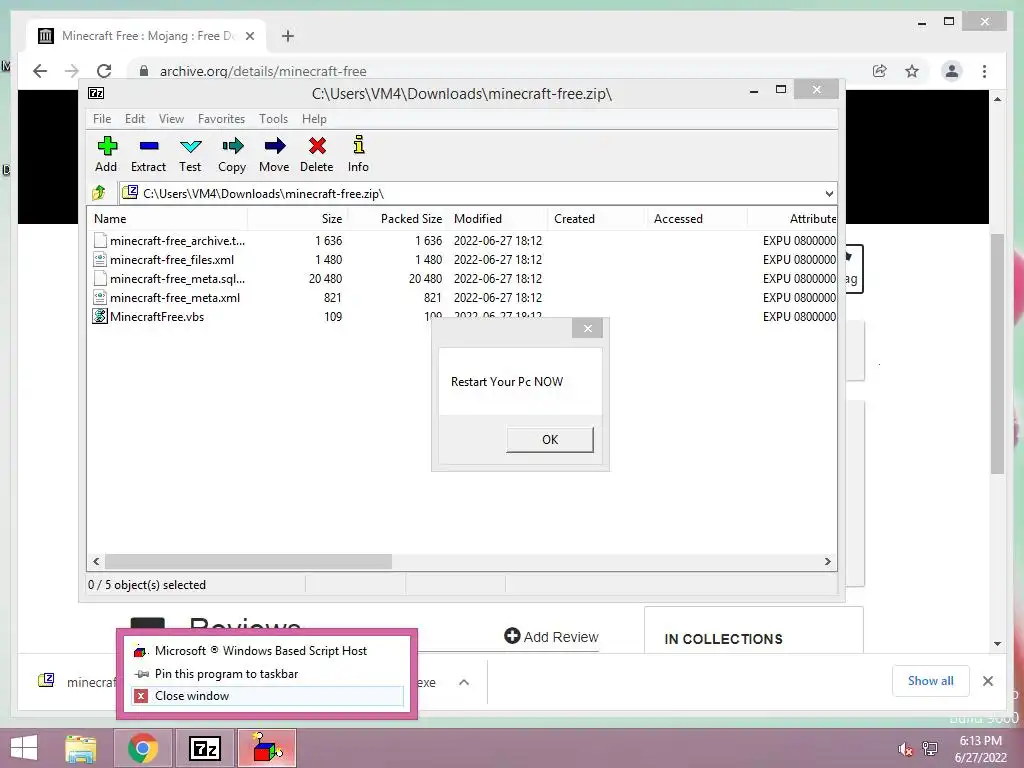Open Windows Start button

[x=24, y=748]
